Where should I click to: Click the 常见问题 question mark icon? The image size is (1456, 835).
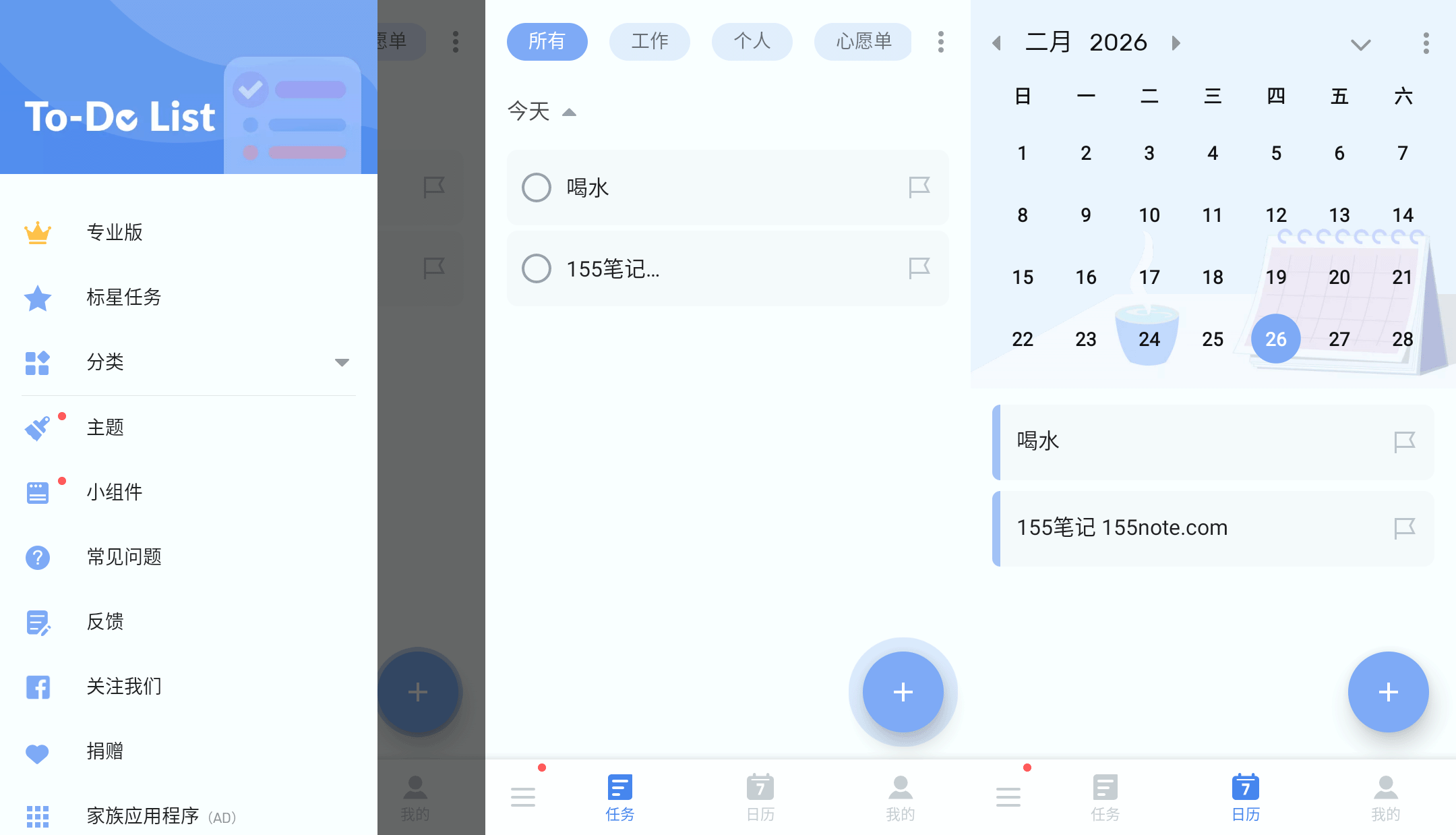point(38,557)
